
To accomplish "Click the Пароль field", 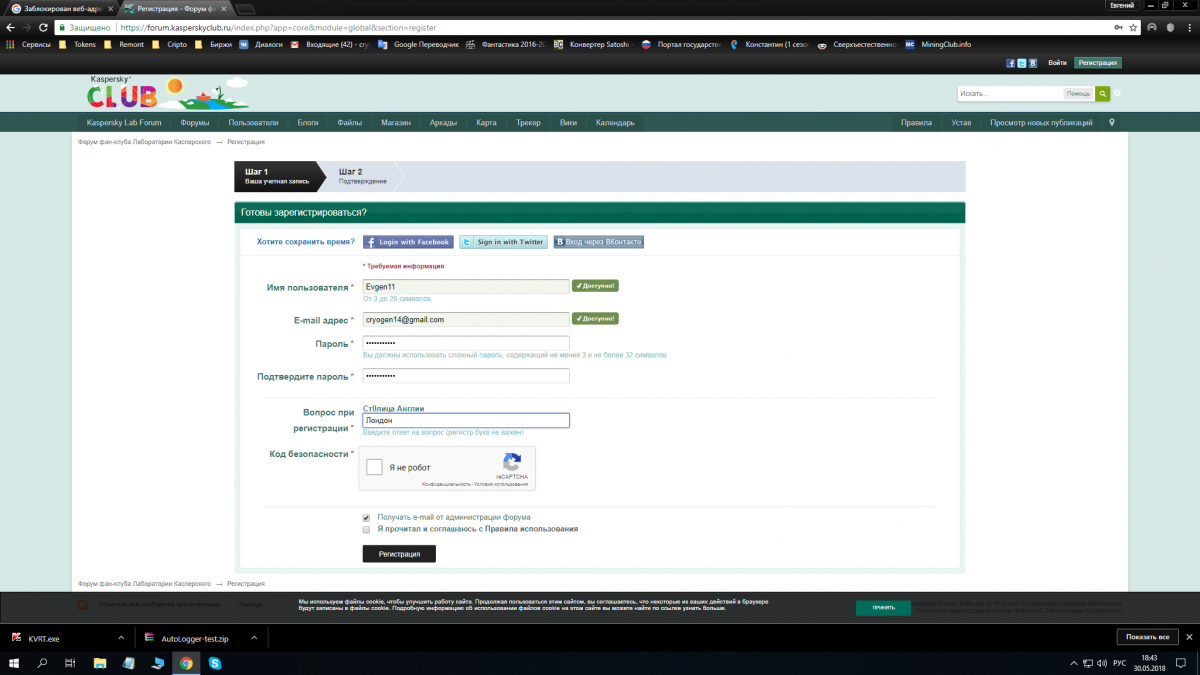I will pyautogui.click(x=466, y=343).
